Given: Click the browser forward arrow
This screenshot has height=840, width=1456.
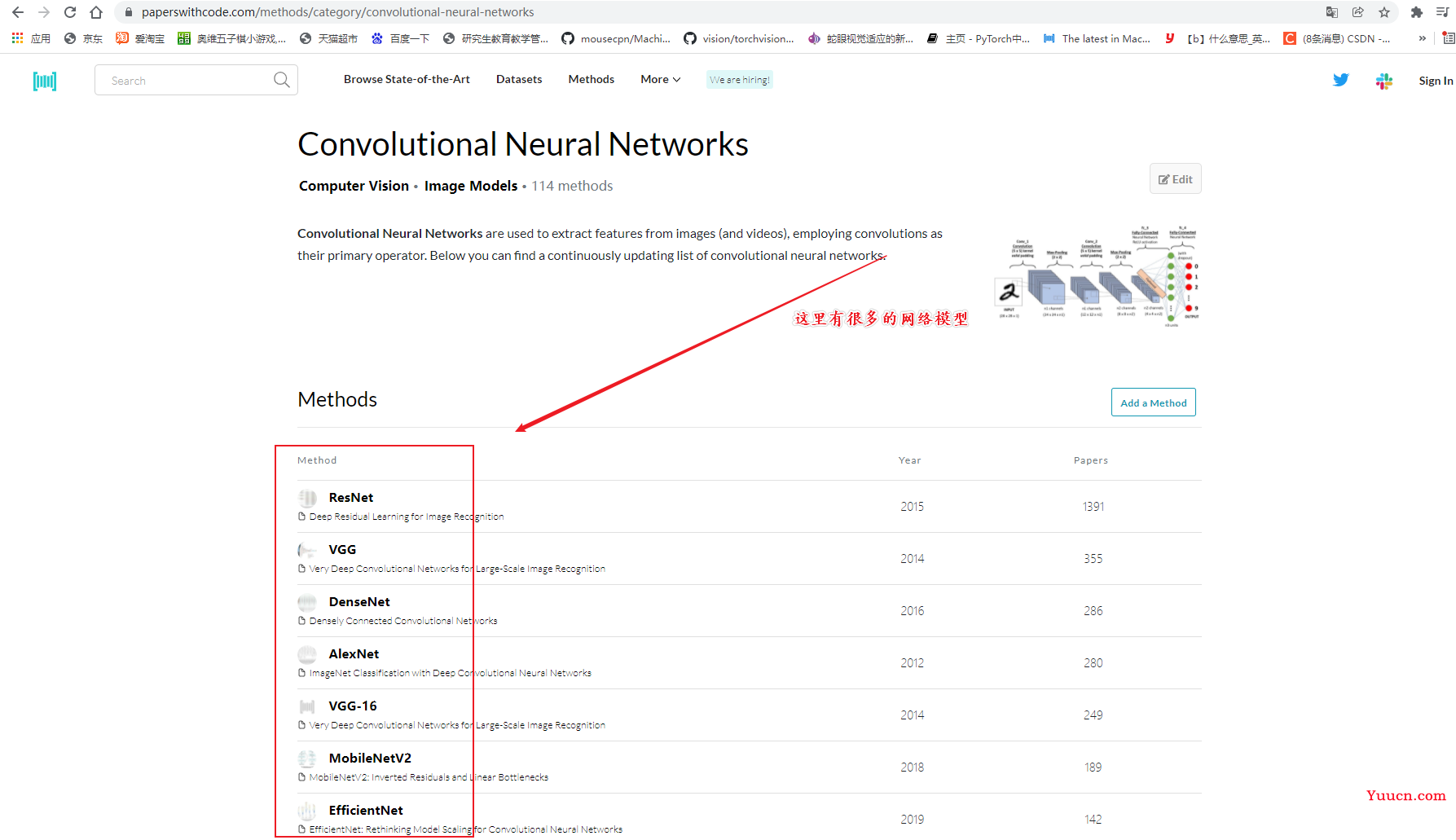Looking at the screenshot, I should pyautogui.click(x=44, y=12).
